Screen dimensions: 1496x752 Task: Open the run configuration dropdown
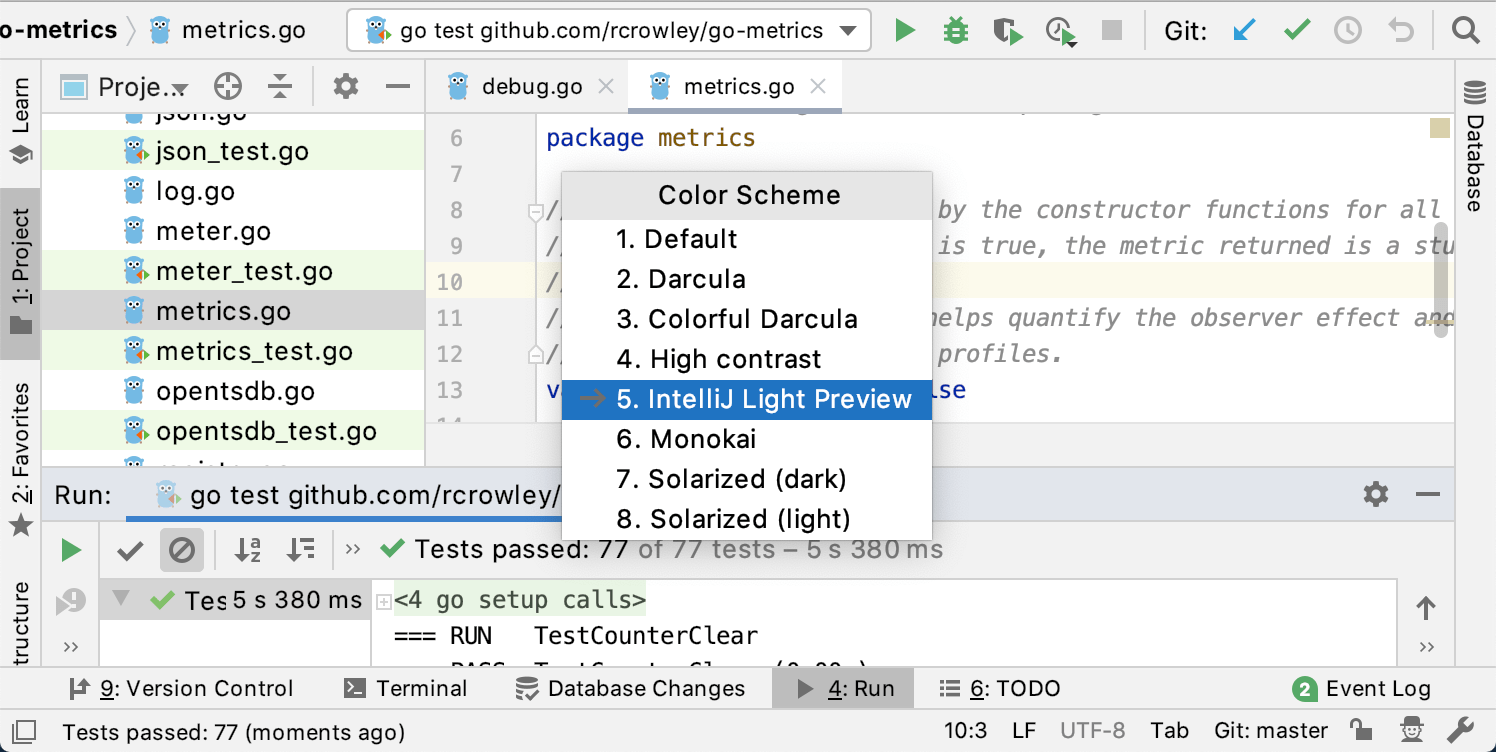[x=848, y=31]
